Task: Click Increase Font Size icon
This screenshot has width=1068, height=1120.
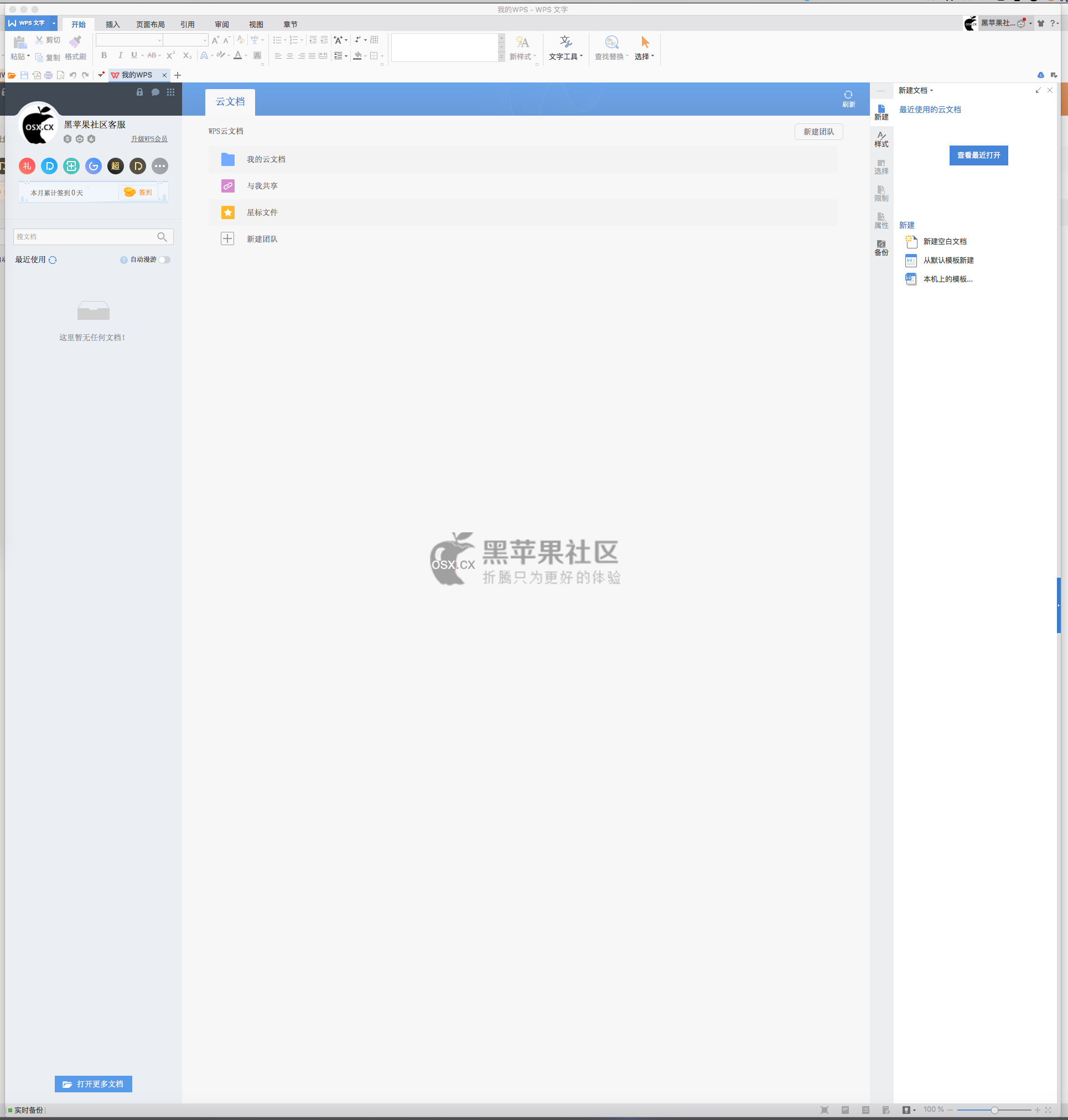Action: click(215, 40)
